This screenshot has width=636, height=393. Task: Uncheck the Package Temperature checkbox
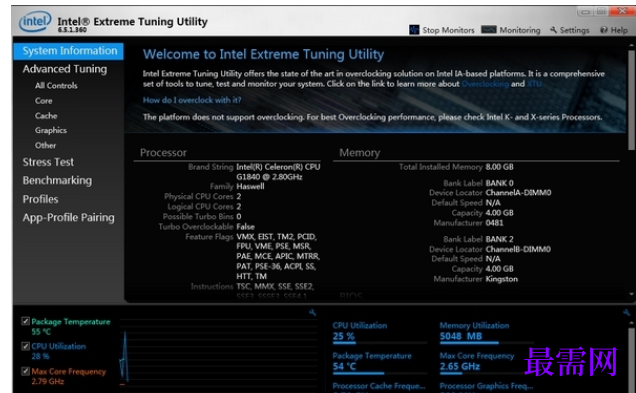click(x=26, y=321)
